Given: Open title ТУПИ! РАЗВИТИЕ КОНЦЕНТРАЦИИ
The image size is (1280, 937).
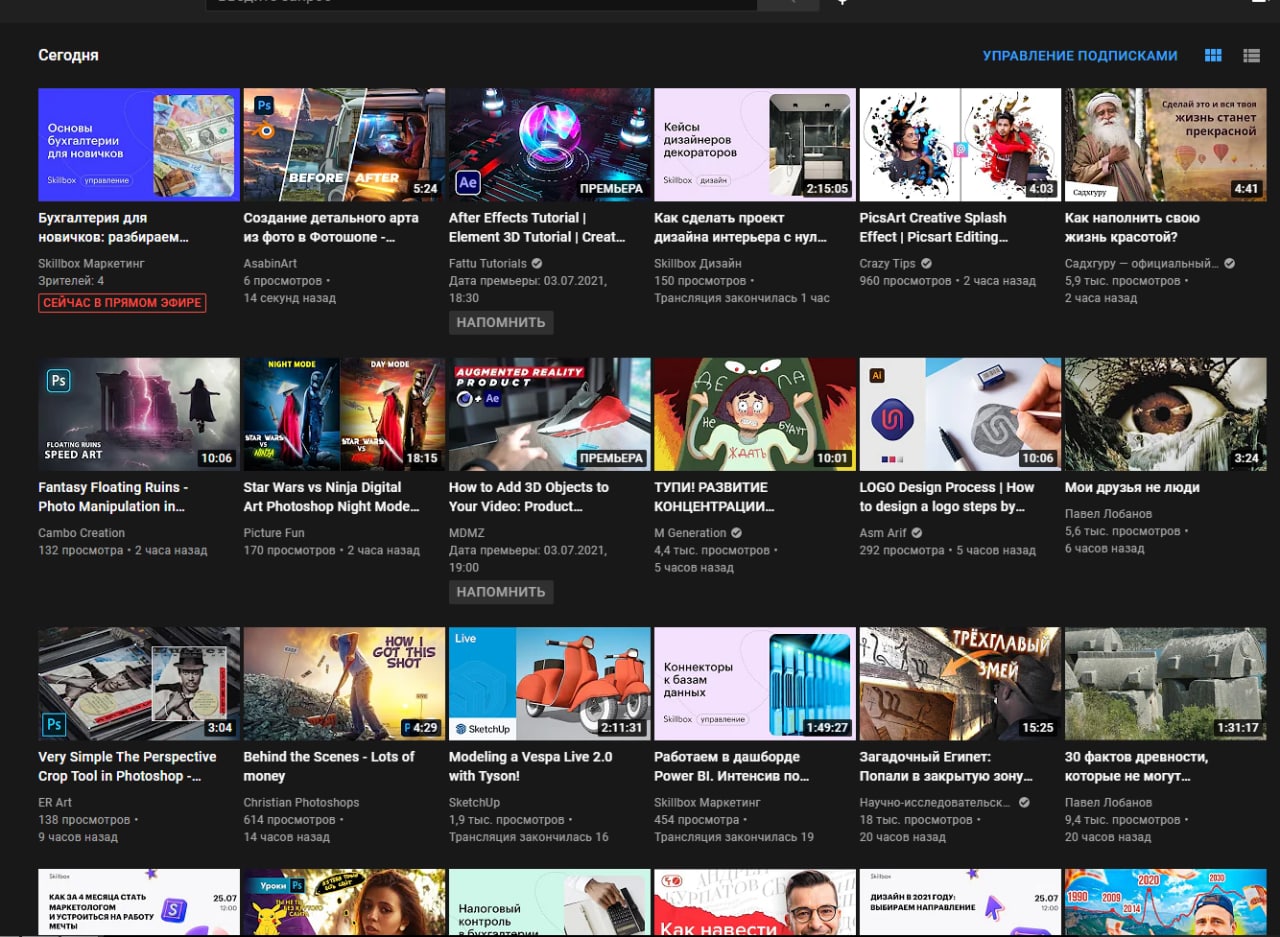Looking at the screenshot, I should point(714,497).
